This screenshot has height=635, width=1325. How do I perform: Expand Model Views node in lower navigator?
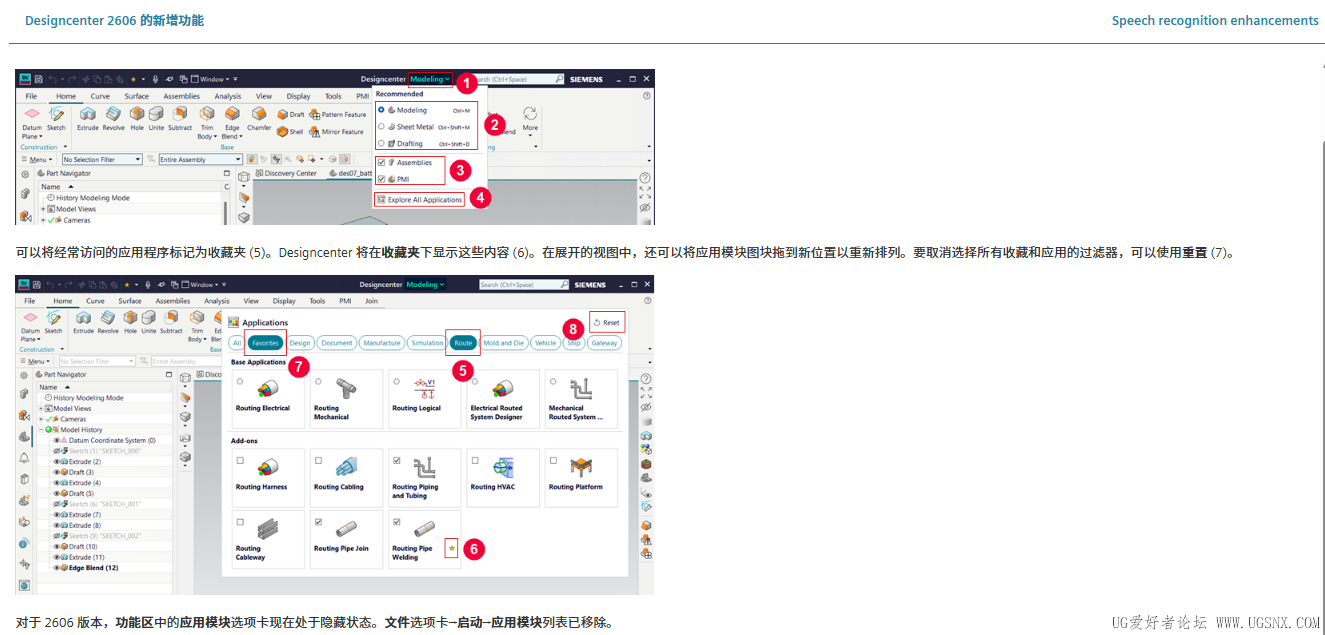tap(42, 408)
